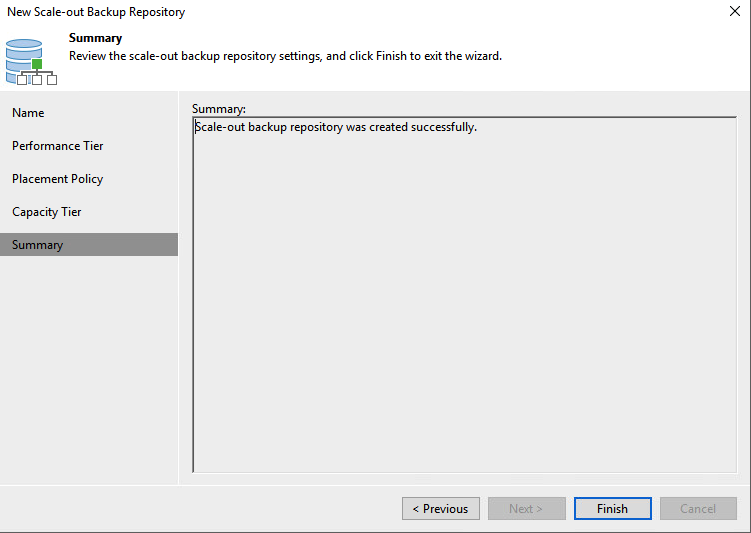Go back with the Previous button
Viewport: 751px width, 533px height.
[441, 509]
